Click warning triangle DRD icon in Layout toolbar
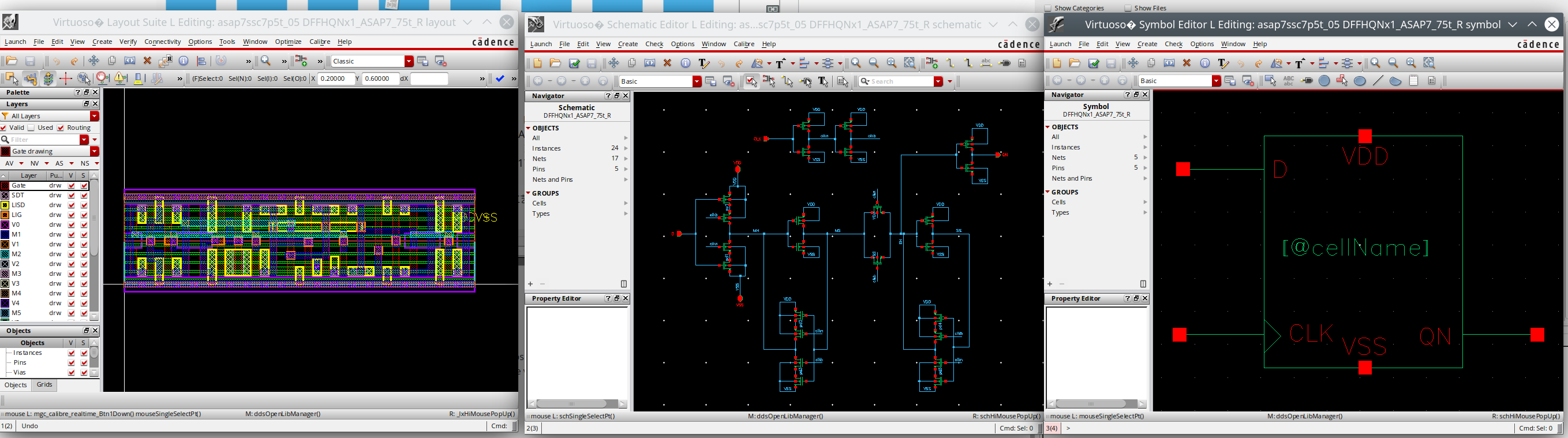The width and height of the screenshot is (1568, 438). click(121, 78)
